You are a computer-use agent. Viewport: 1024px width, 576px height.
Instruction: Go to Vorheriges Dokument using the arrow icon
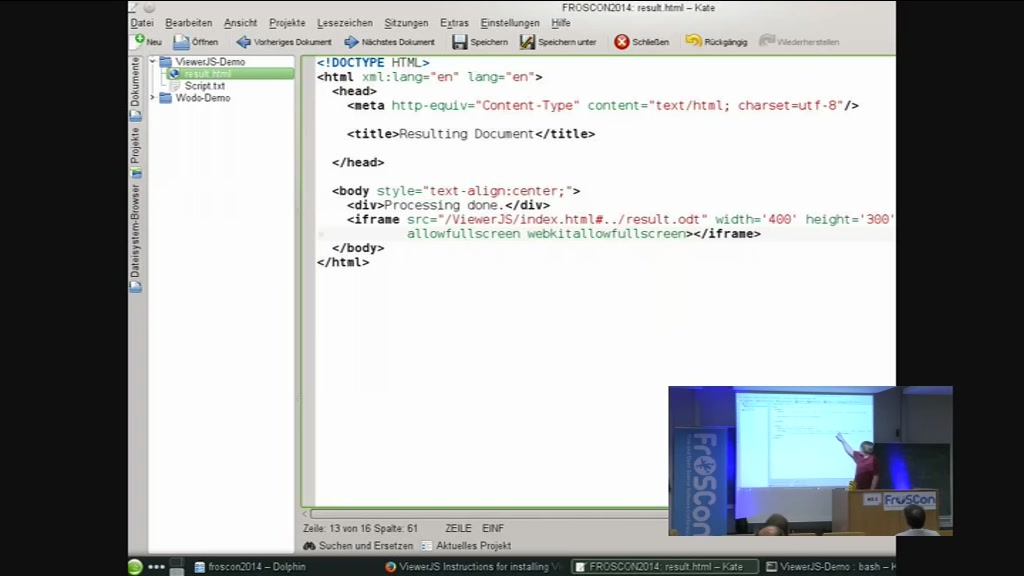244,42
